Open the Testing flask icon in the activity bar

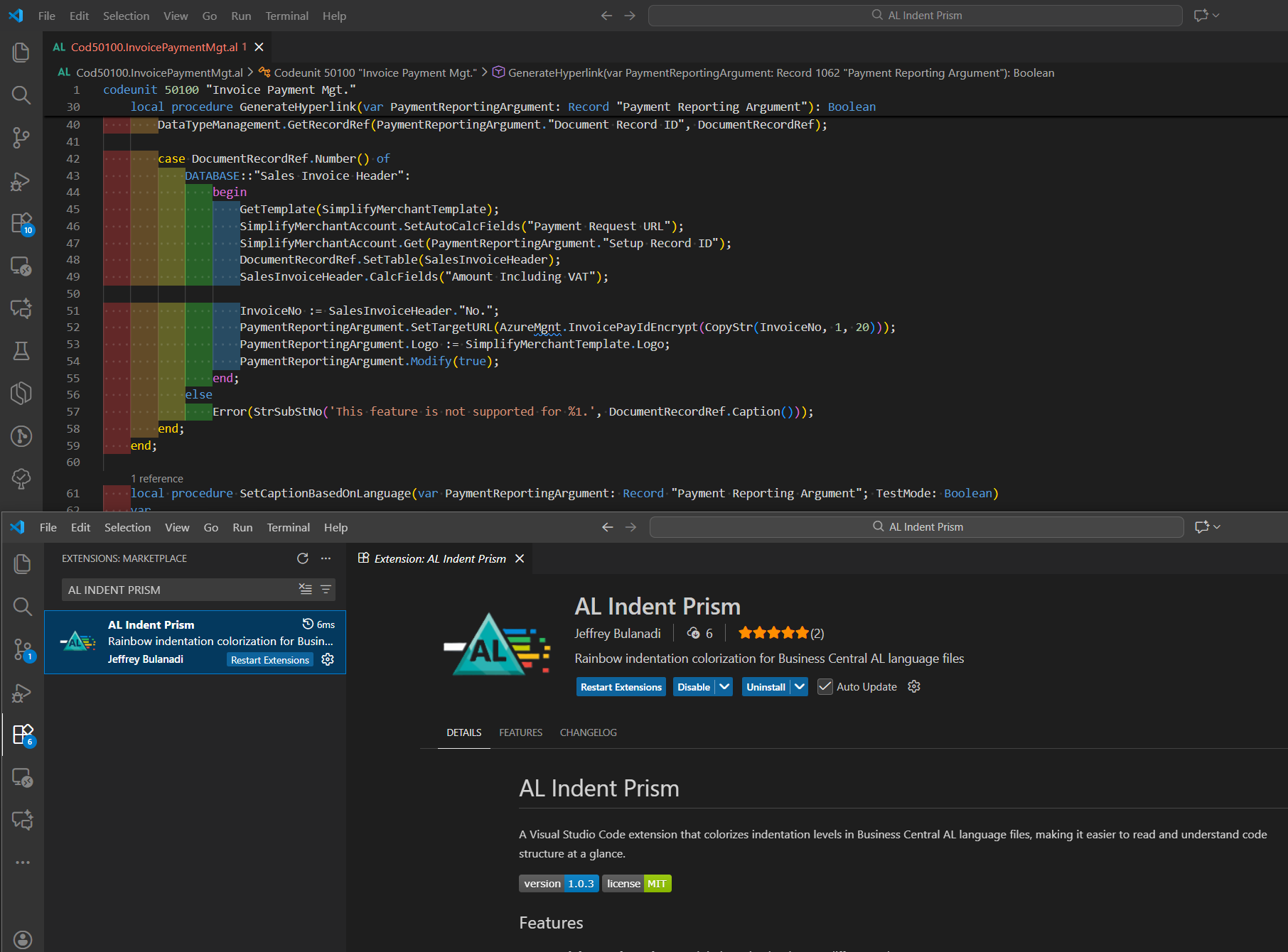(21, 351)
